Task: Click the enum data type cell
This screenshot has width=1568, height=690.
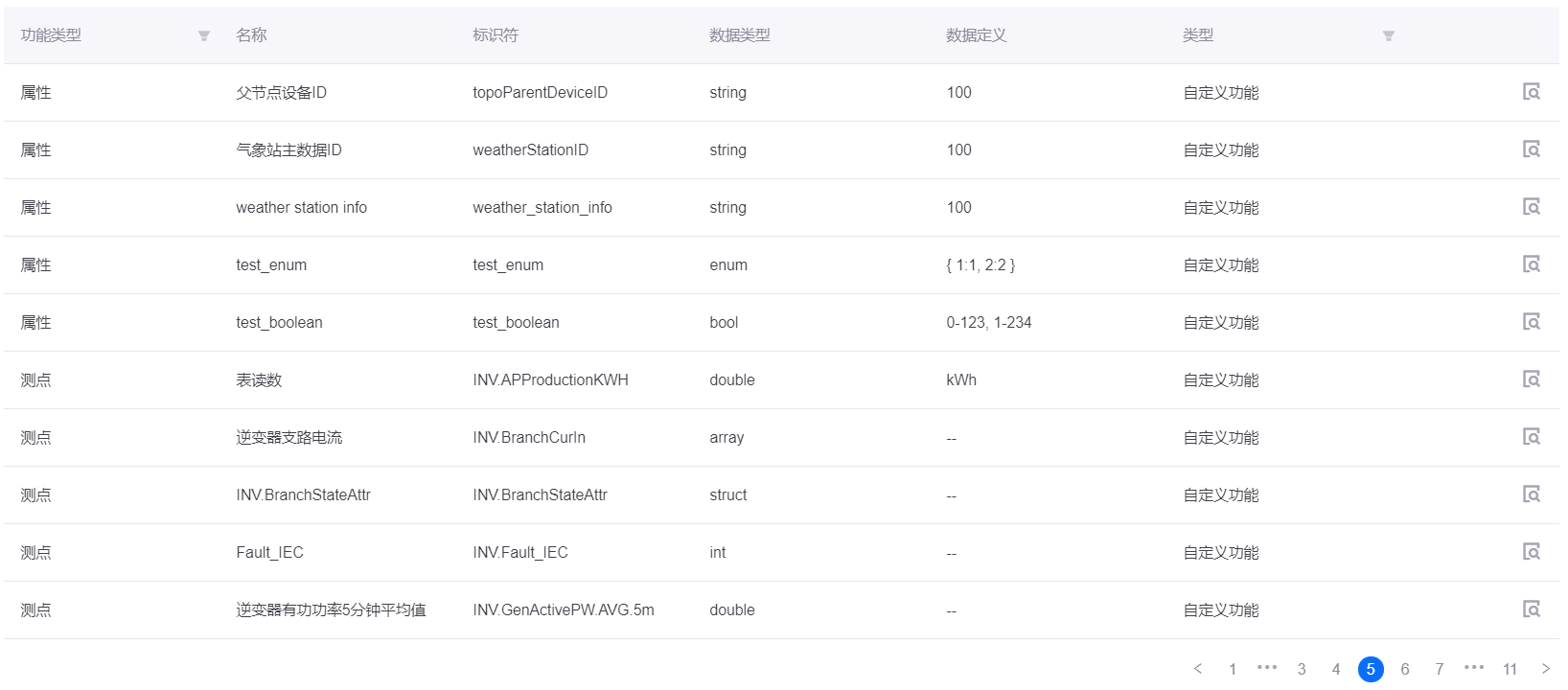Action: (x=728, y=264)
